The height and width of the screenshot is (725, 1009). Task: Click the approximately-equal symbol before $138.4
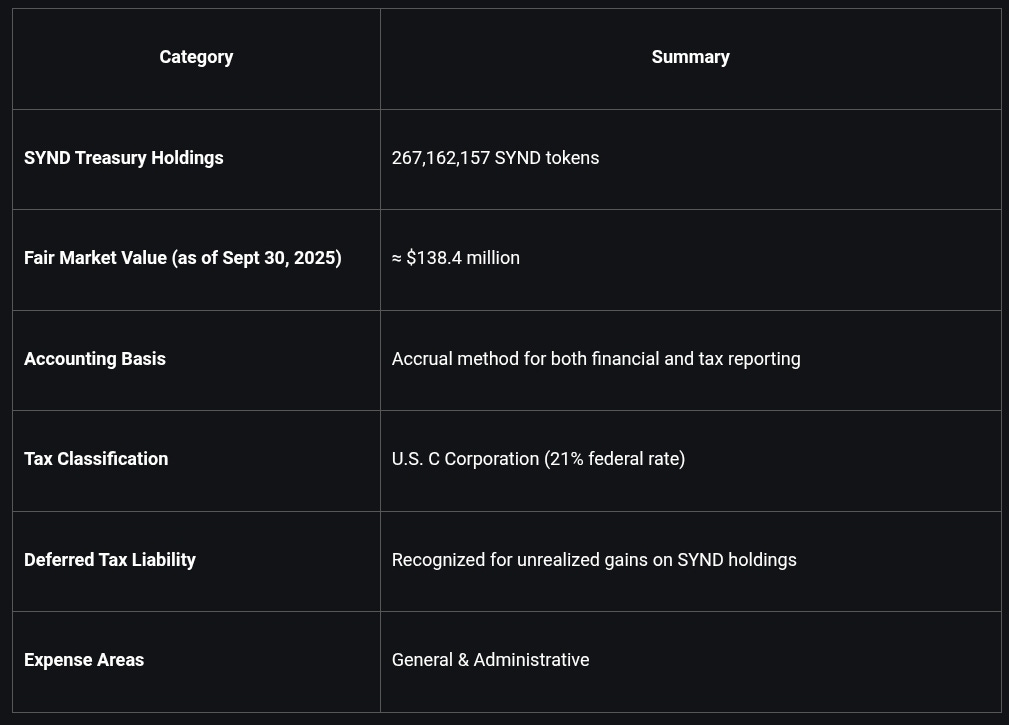[397, 258]
